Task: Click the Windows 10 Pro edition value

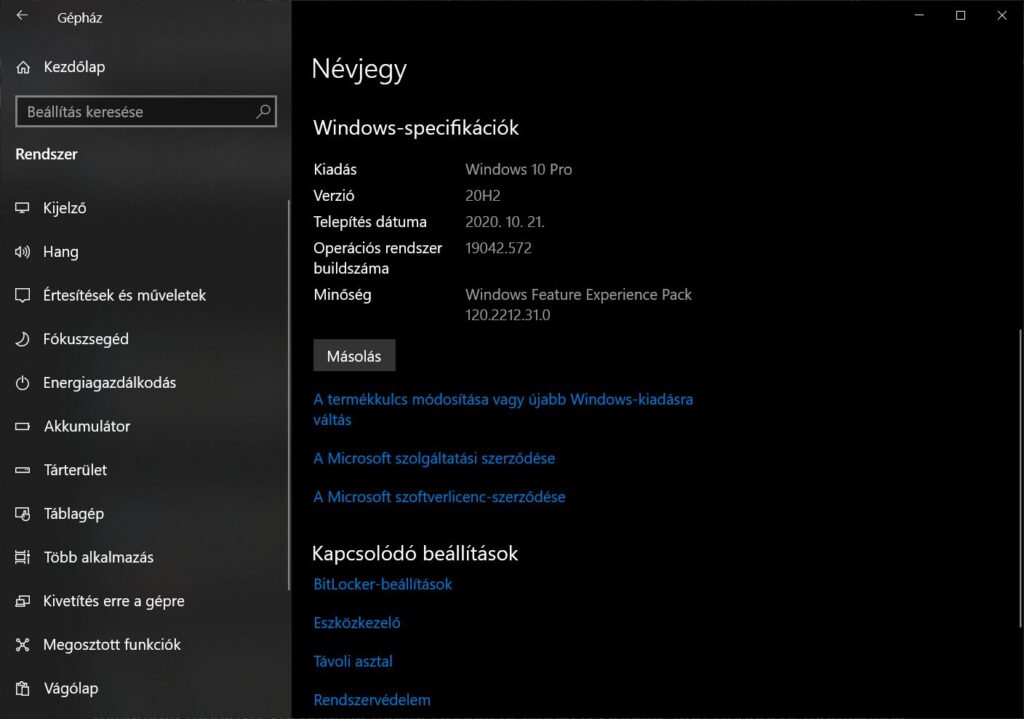Action: (x=519, y=170)
